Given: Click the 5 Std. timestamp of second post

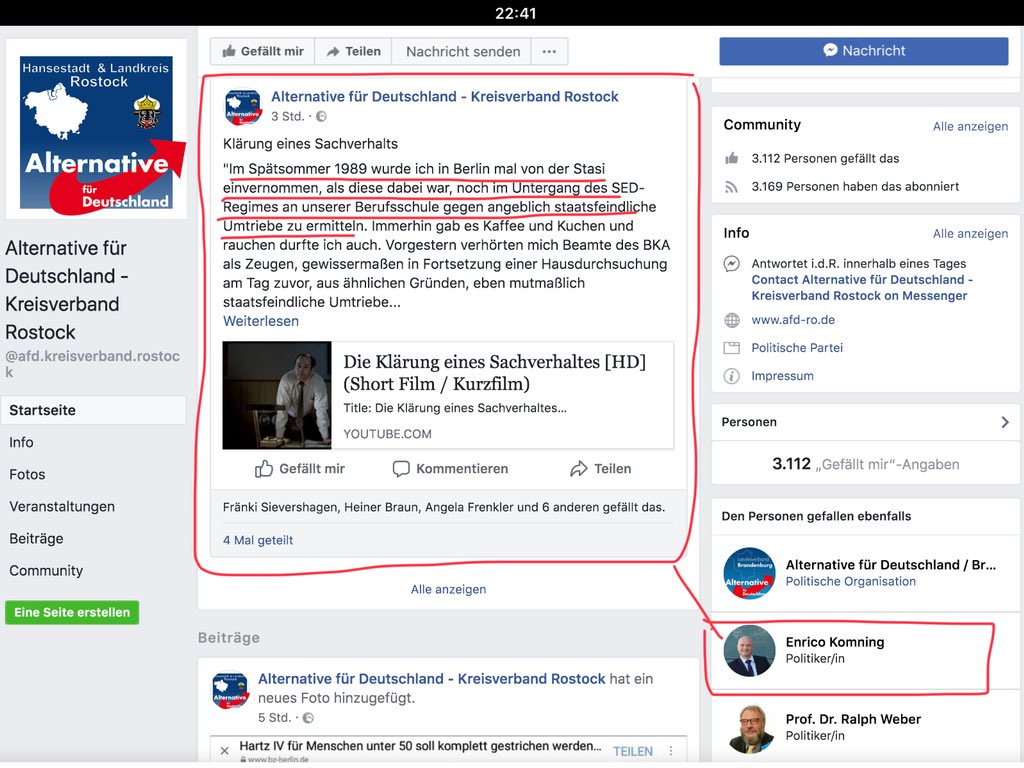Looking at the screenshot, I should click(274, 718).
